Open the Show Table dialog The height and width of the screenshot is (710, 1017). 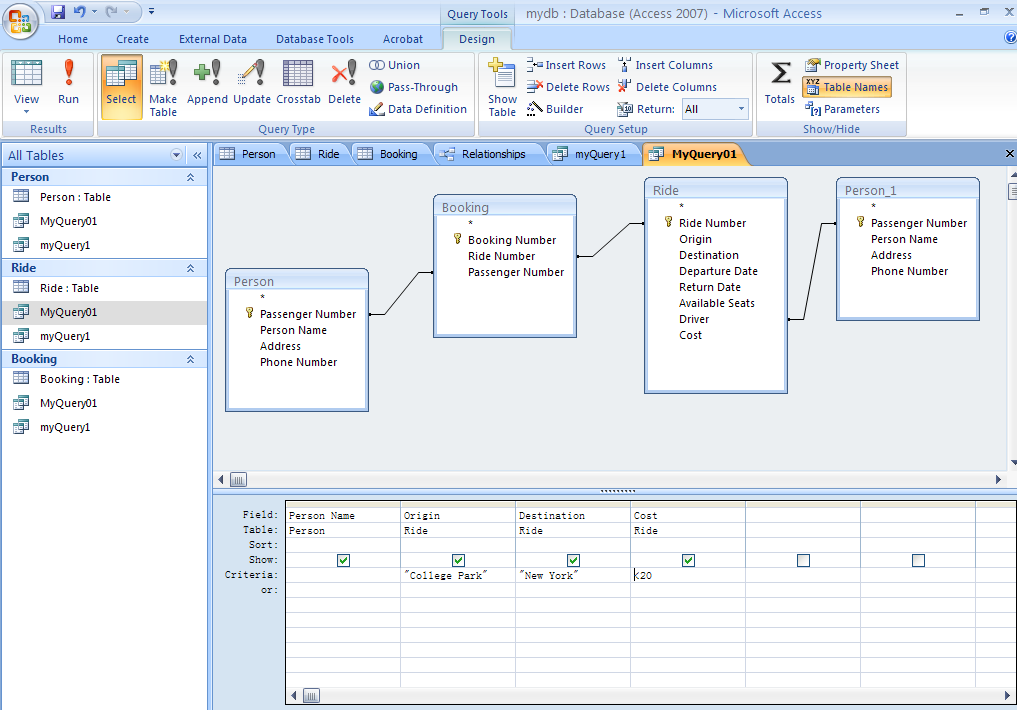[502, 86]
